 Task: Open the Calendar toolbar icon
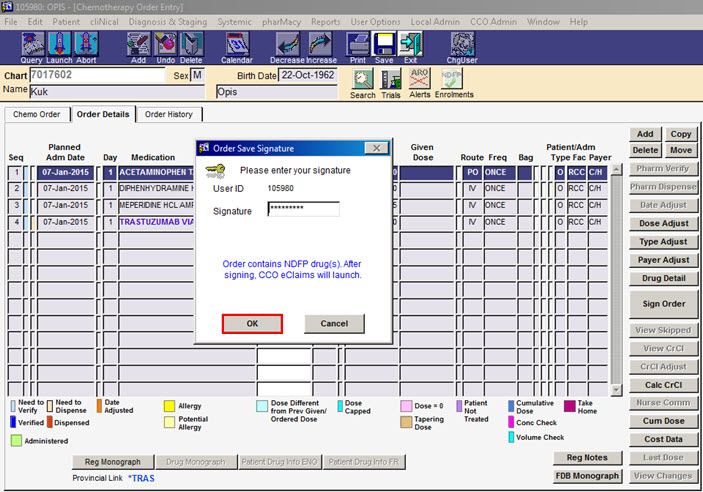[x=237, y=44]
